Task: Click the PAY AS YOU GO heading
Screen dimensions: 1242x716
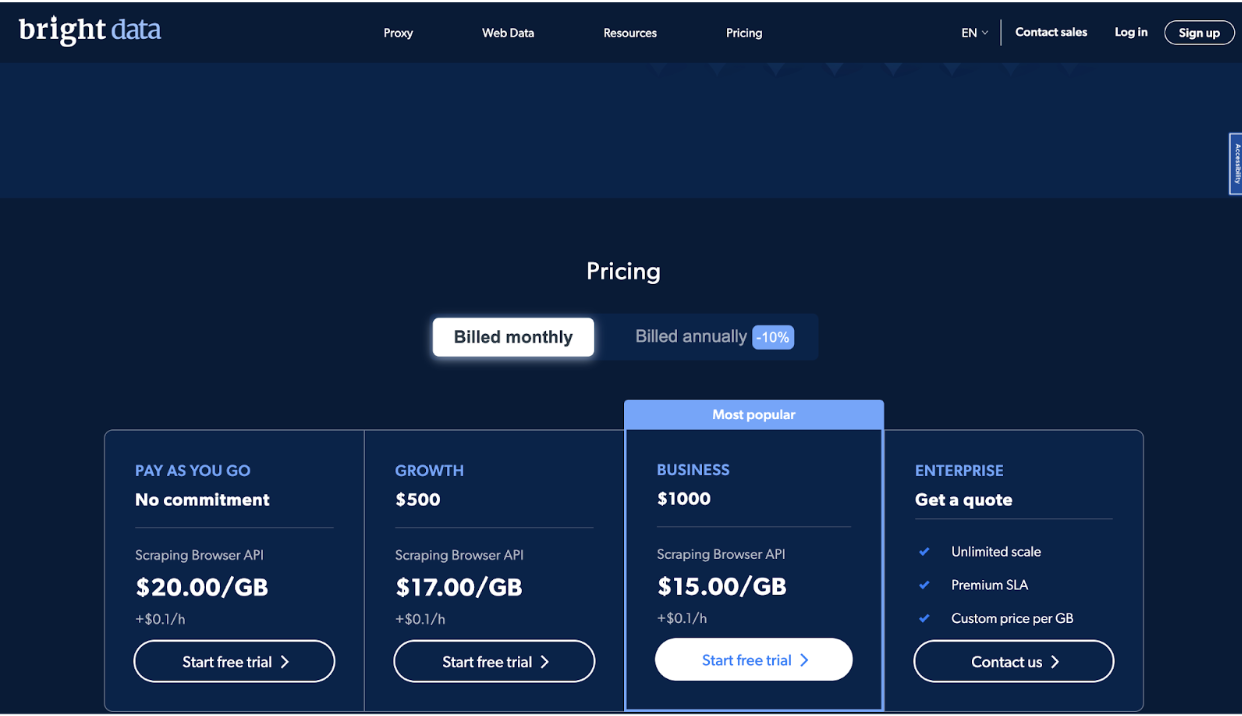Action: click(x=193, y=470)
